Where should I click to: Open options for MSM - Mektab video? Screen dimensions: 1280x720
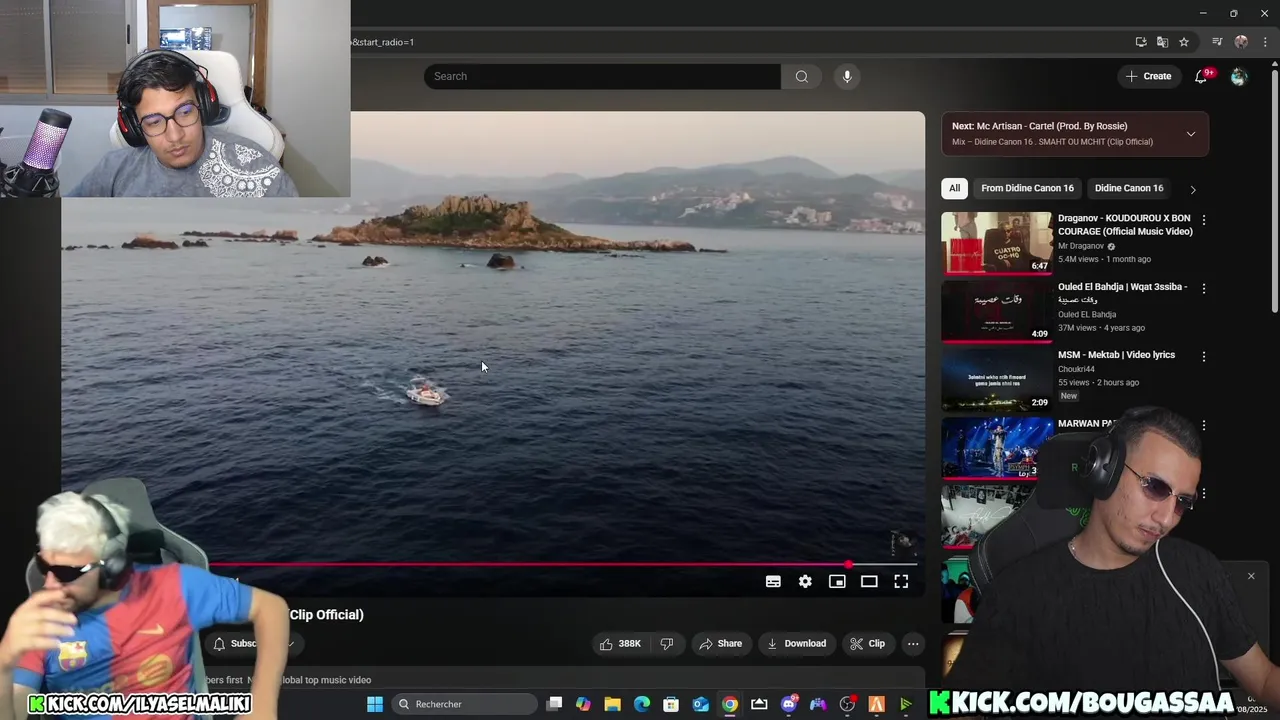(x=1204, y=357)
